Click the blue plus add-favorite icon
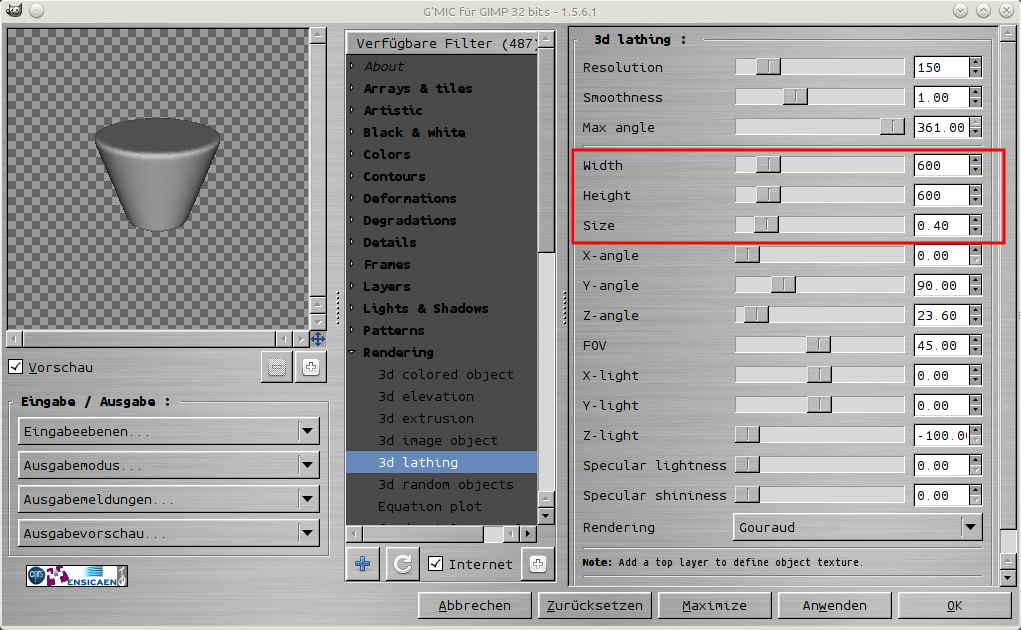 (362, 564)
